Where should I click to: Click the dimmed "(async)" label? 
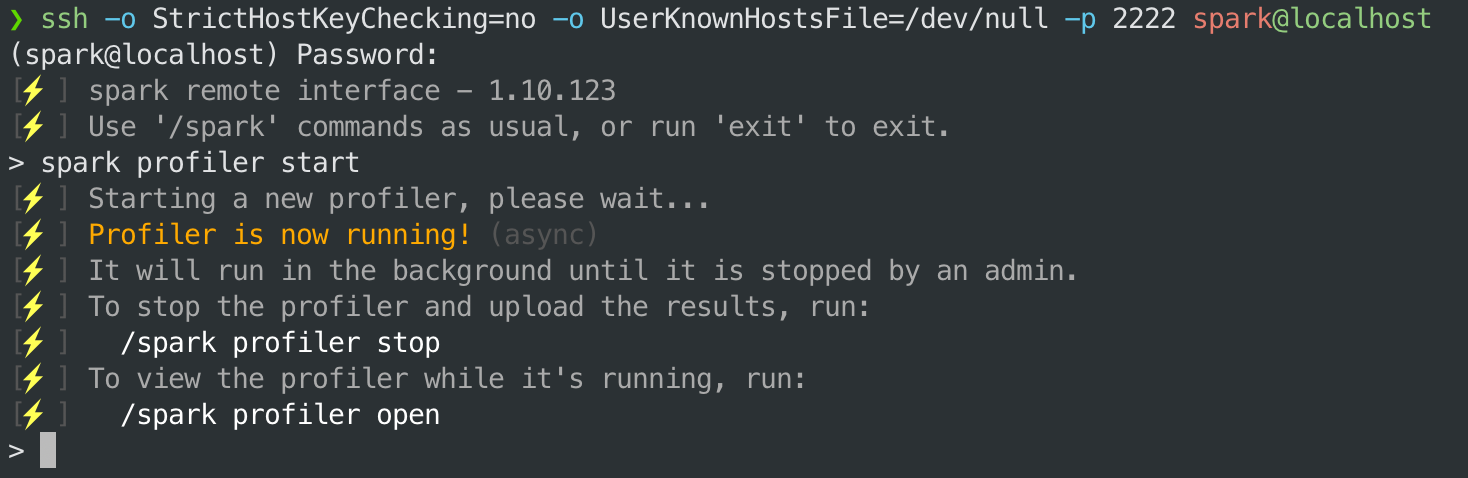543,235
